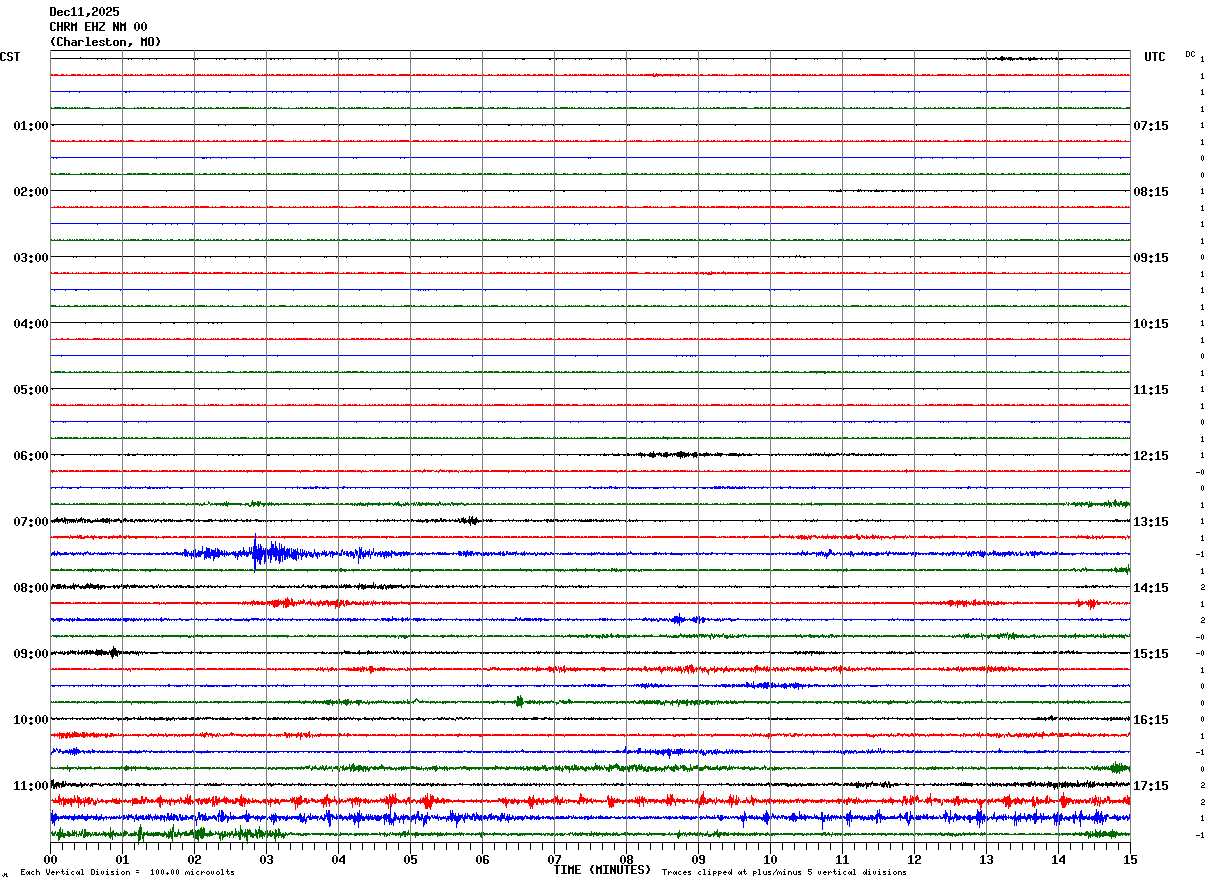The height and width of the screenshot is (886, 1210).
Task: Click the green spike between minutes 06 and 07
Action: pyautogui.click(x=519, y=701)
